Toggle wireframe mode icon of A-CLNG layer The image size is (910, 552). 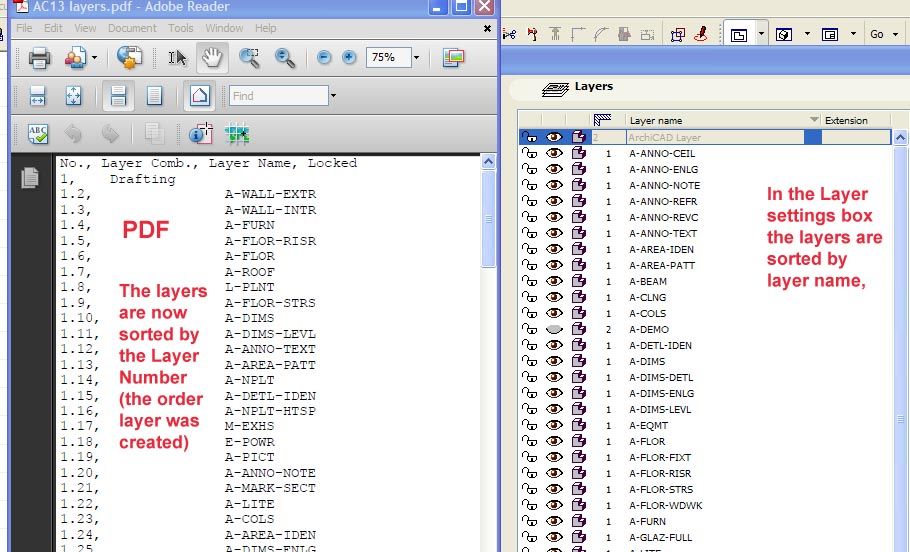[x=579, y=297]
